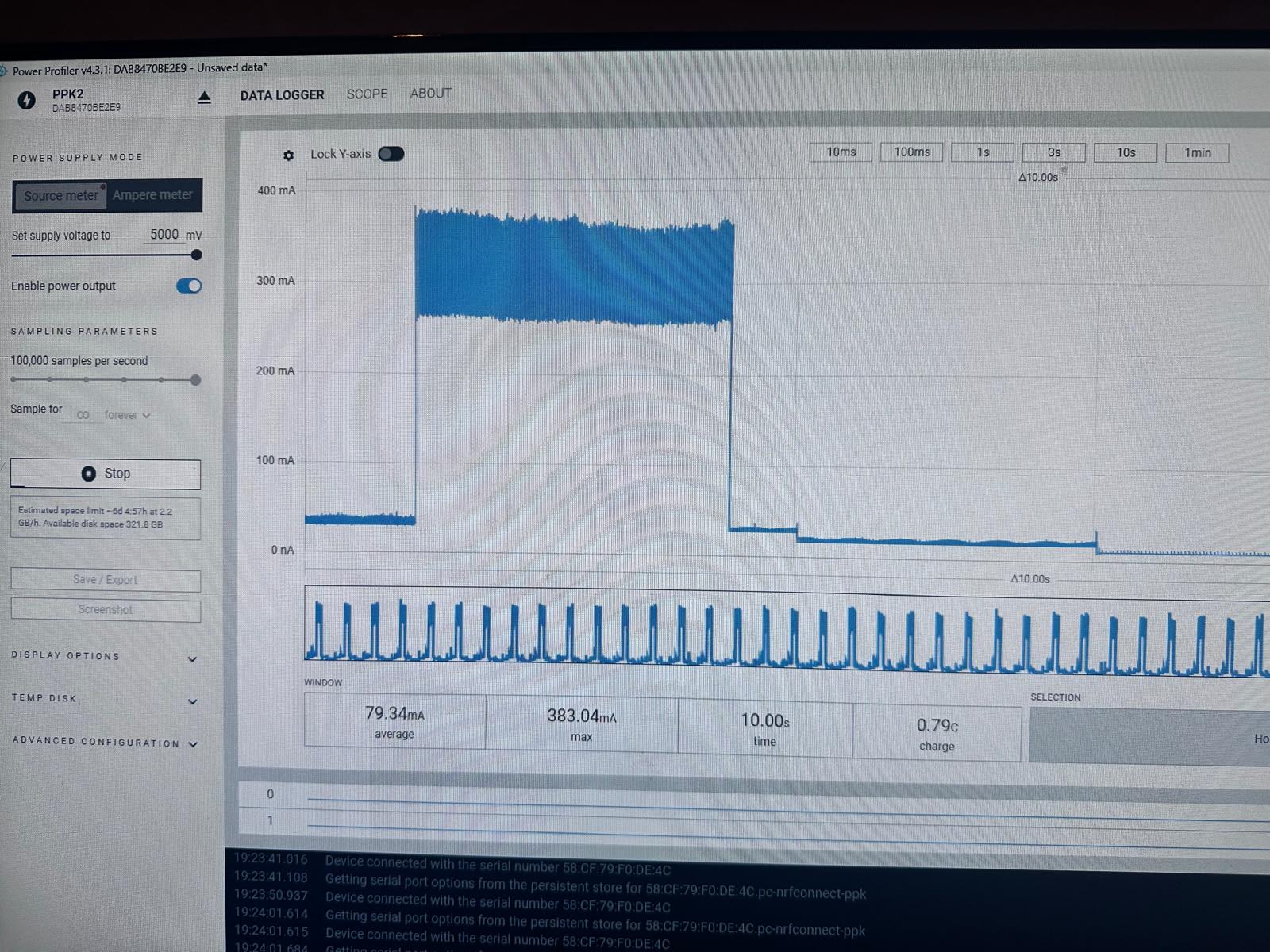This screenshot has width=1270, height=952.
Task: Click the supply voltage slider handle
Action: [x=196, y=255]
